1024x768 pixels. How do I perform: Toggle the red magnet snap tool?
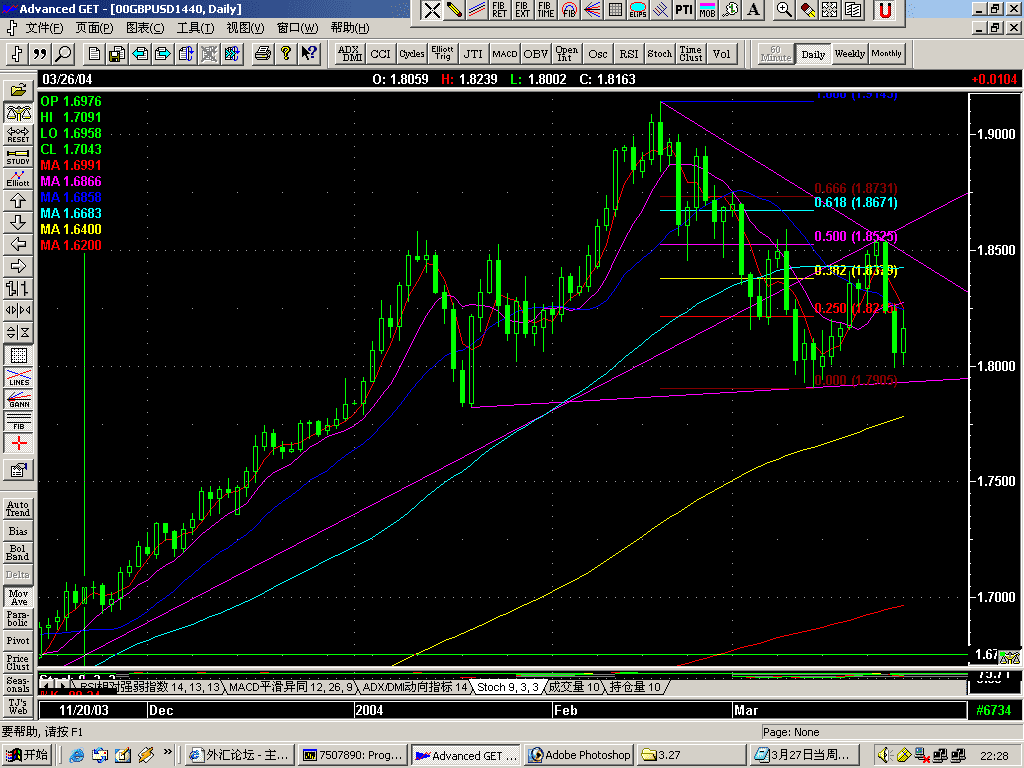(x=885, y=10)
